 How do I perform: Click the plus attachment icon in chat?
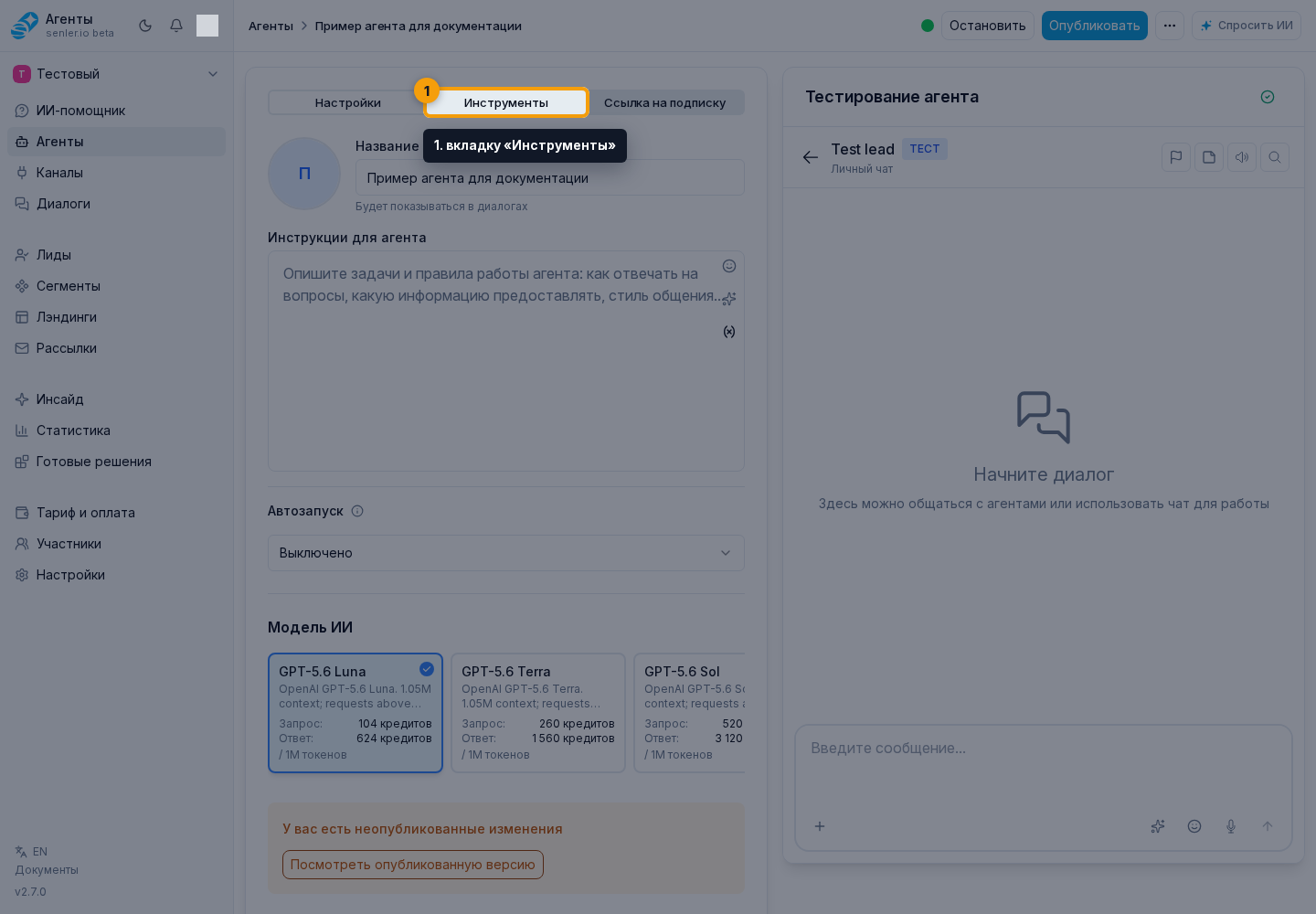point(820,826)
